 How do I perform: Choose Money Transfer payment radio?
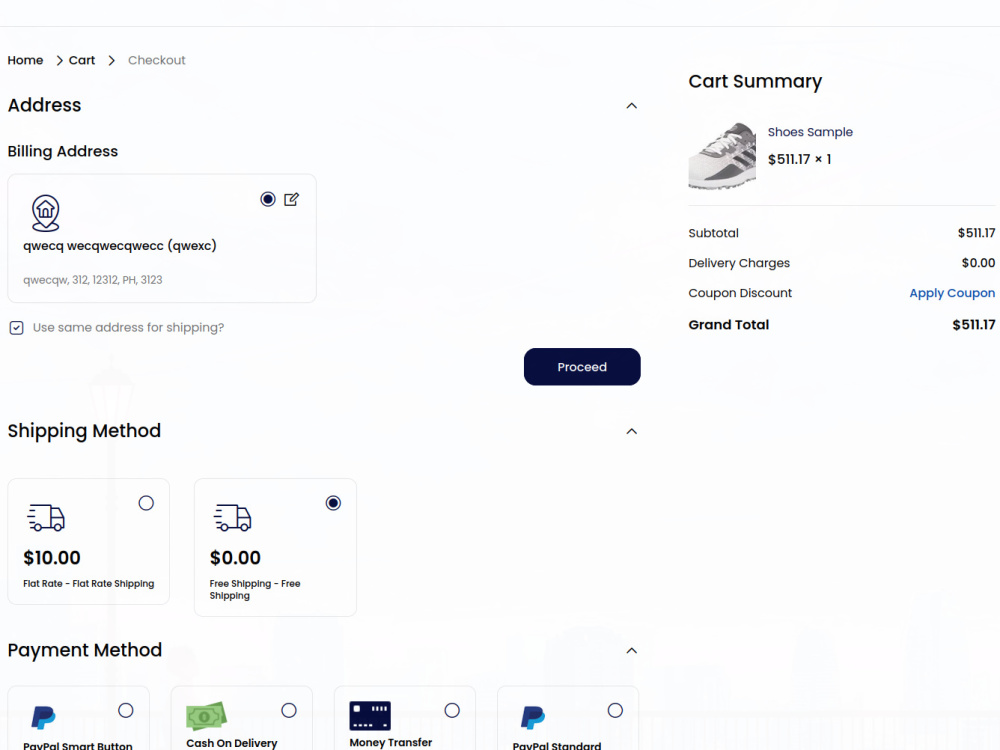452,710
